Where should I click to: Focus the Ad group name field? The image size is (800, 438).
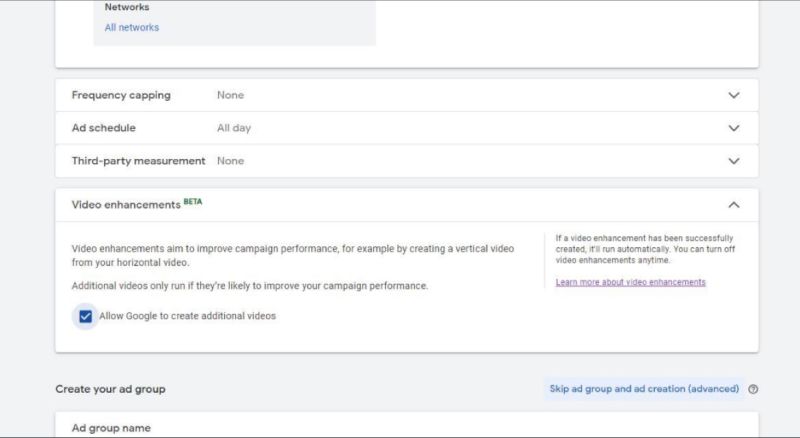[x=111, y=428]
